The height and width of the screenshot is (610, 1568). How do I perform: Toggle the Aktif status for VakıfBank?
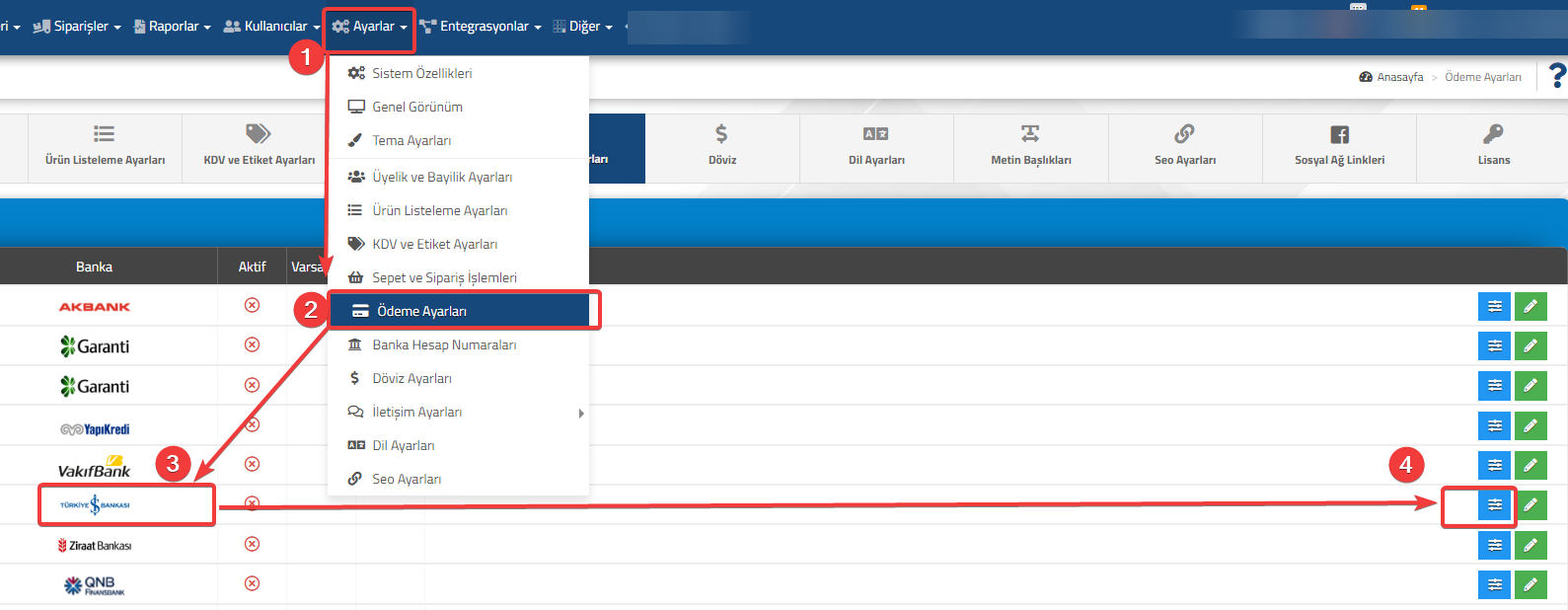pyautogui.click(x=252, y=464)
